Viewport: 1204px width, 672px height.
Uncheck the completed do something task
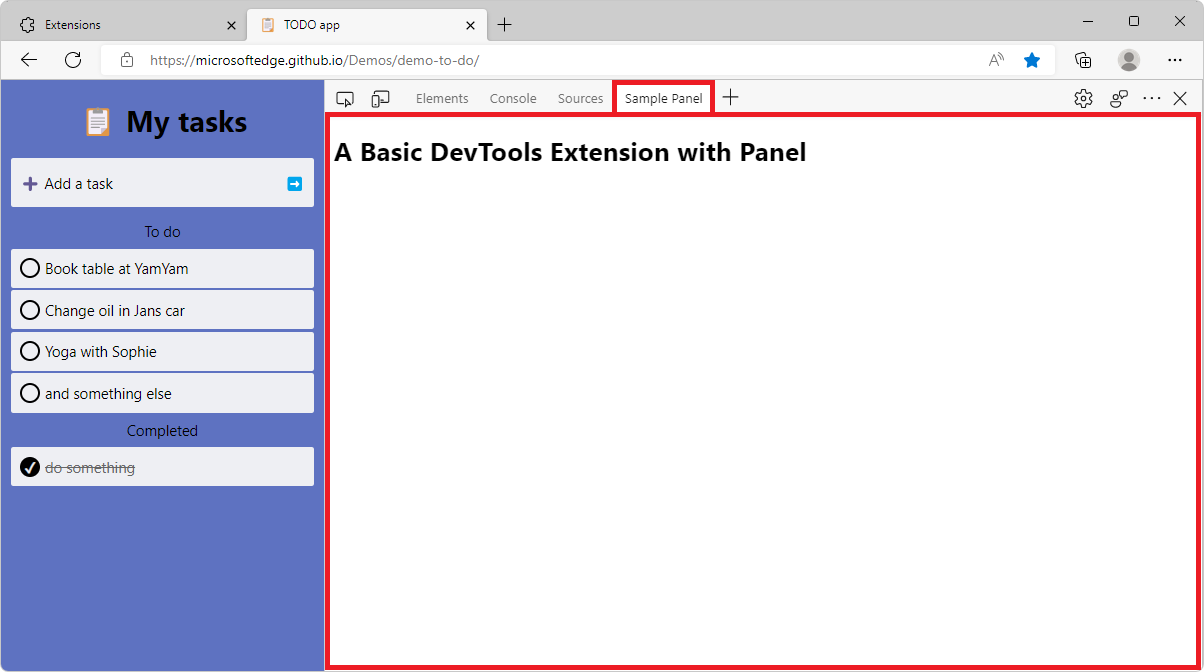coord(30,466)
